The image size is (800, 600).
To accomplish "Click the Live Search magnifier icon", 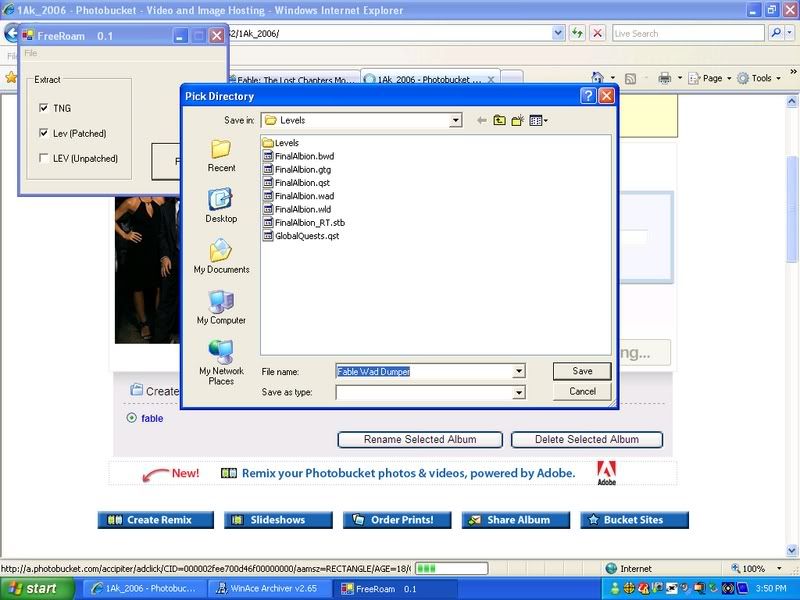I will (x=776, y=33).
